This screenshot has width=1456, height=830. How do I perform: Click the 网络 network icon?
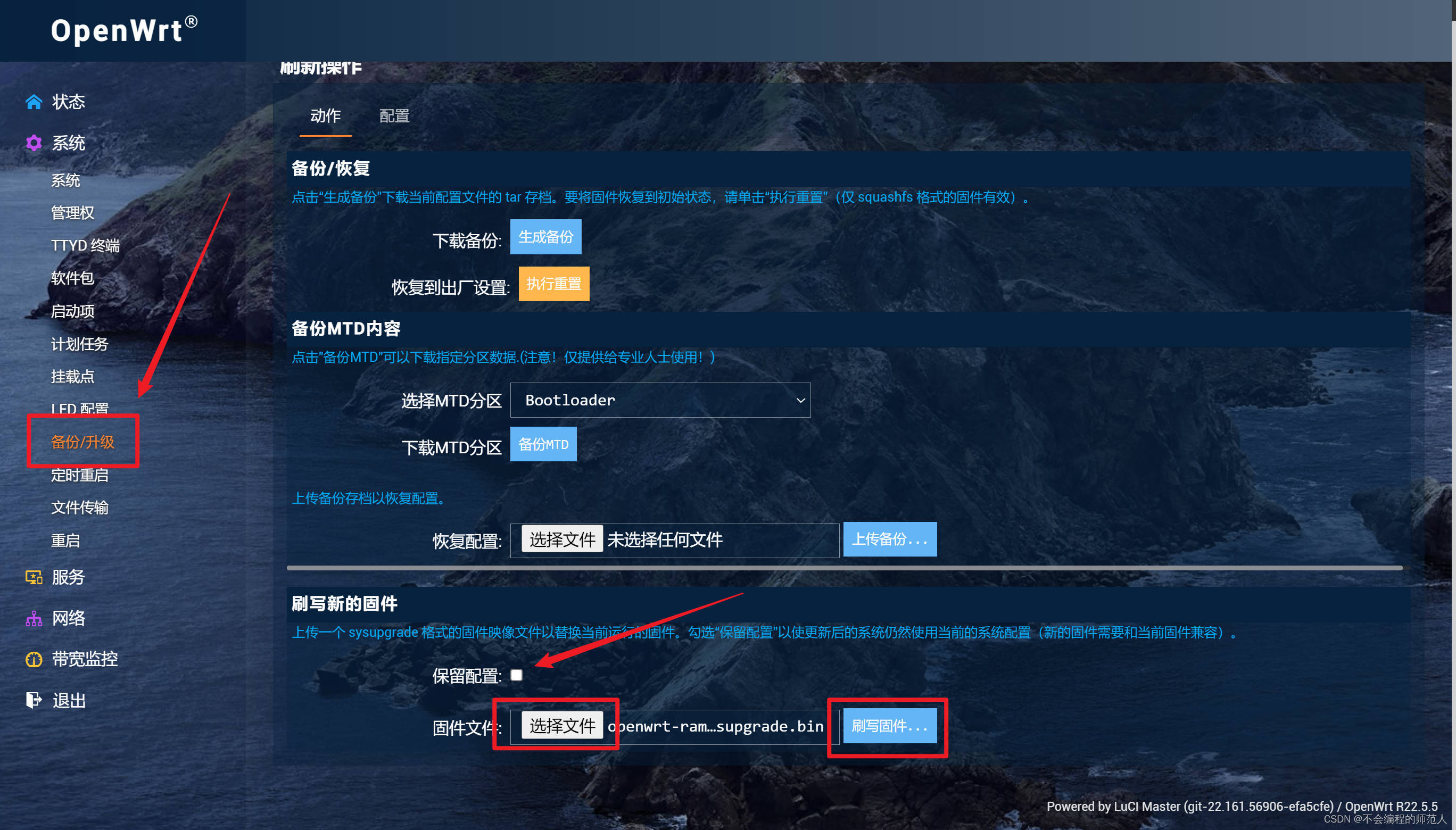tap(34, 618)
